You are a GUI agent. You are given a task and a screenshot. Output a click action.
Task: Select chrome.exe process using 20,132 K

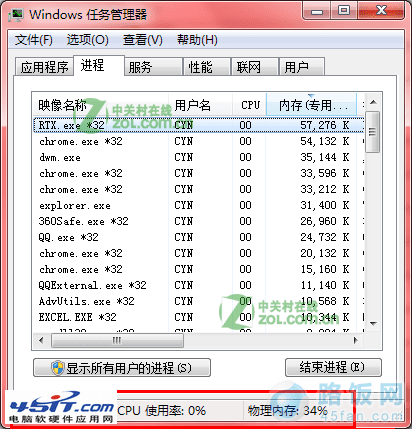[x=199, y=253]
